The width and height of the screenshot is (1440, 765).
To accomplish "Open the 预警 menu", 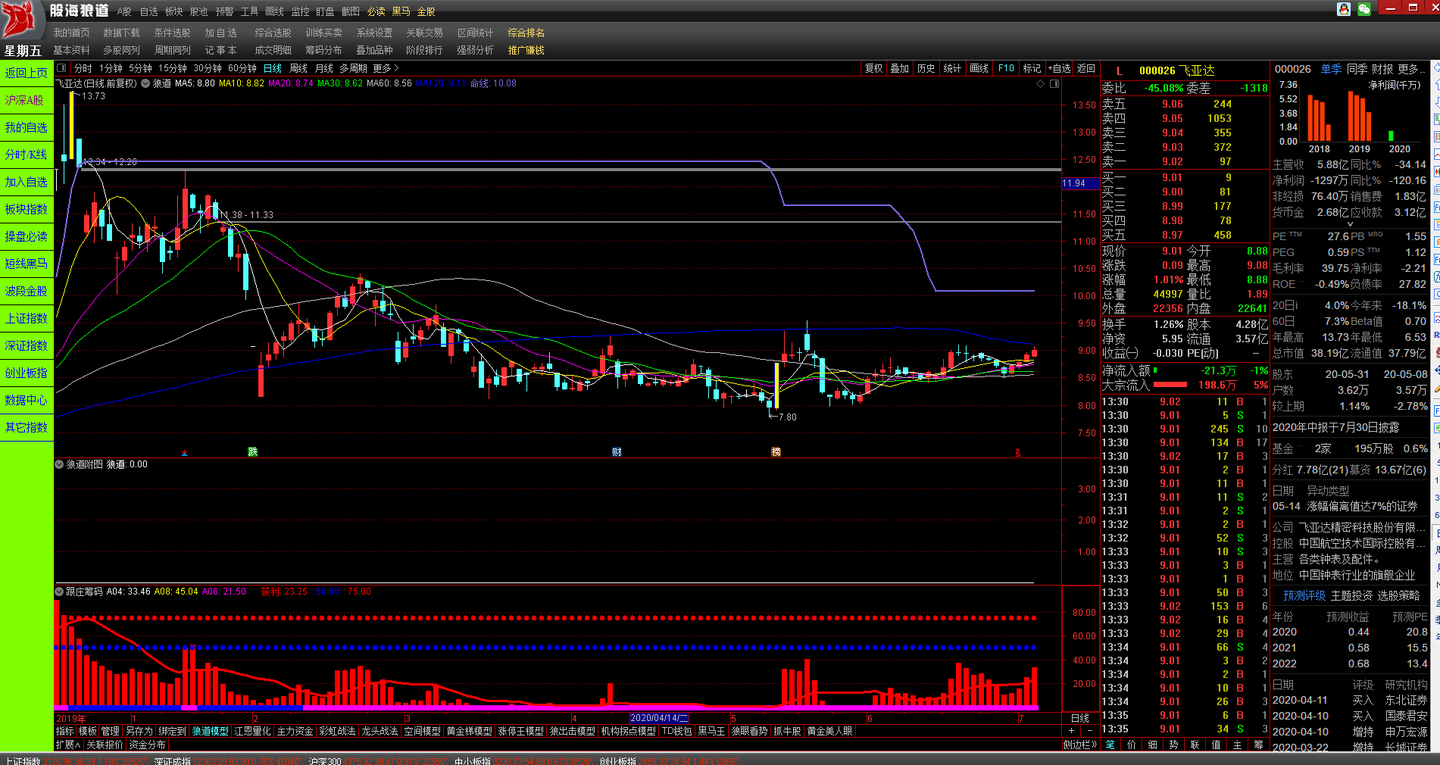I will coord(224,11).
